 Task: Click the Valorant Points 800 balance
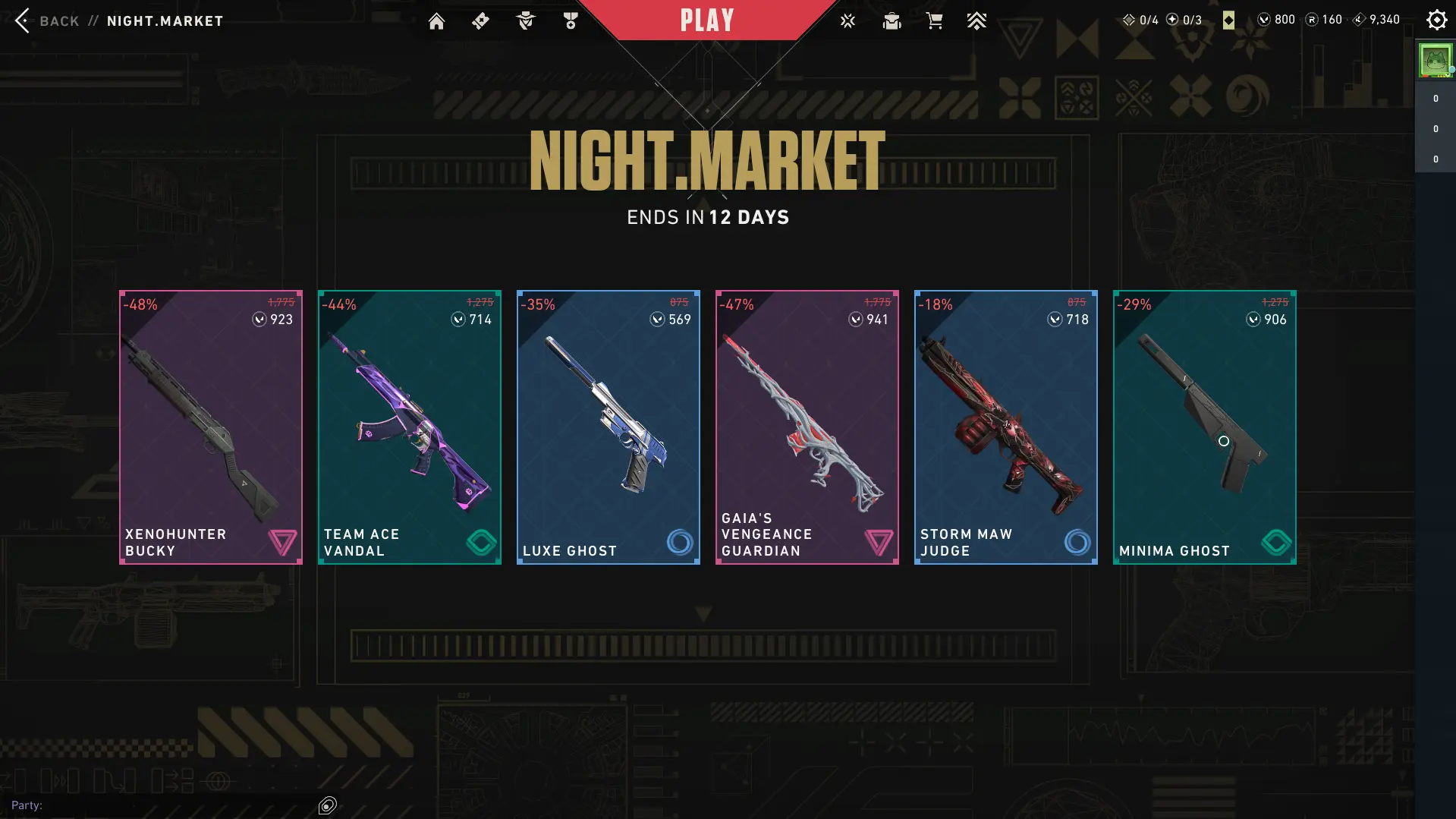tap(1276, 20)
